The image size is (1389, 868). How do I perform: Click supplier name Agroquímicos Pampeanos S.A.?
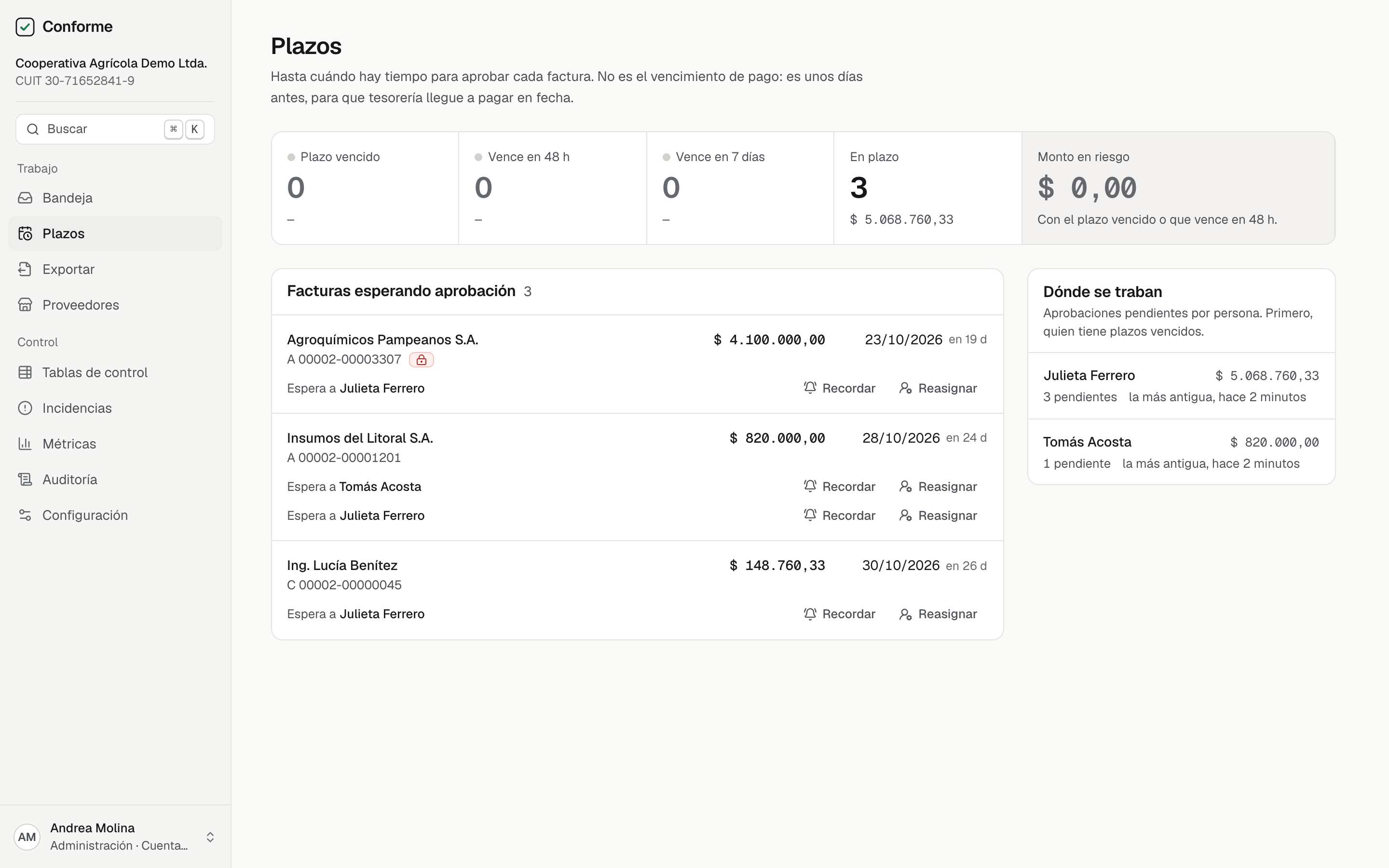(382, 339)
